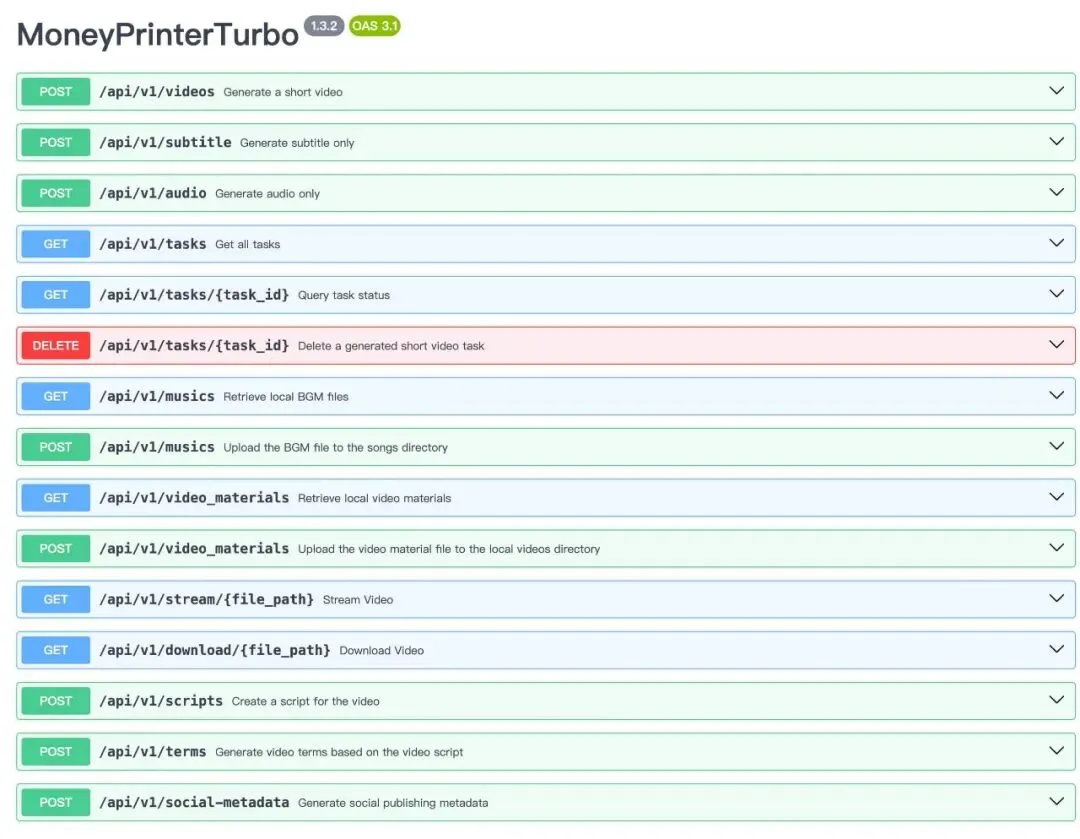Click the GET badge for /api/v1/musics

56,396
